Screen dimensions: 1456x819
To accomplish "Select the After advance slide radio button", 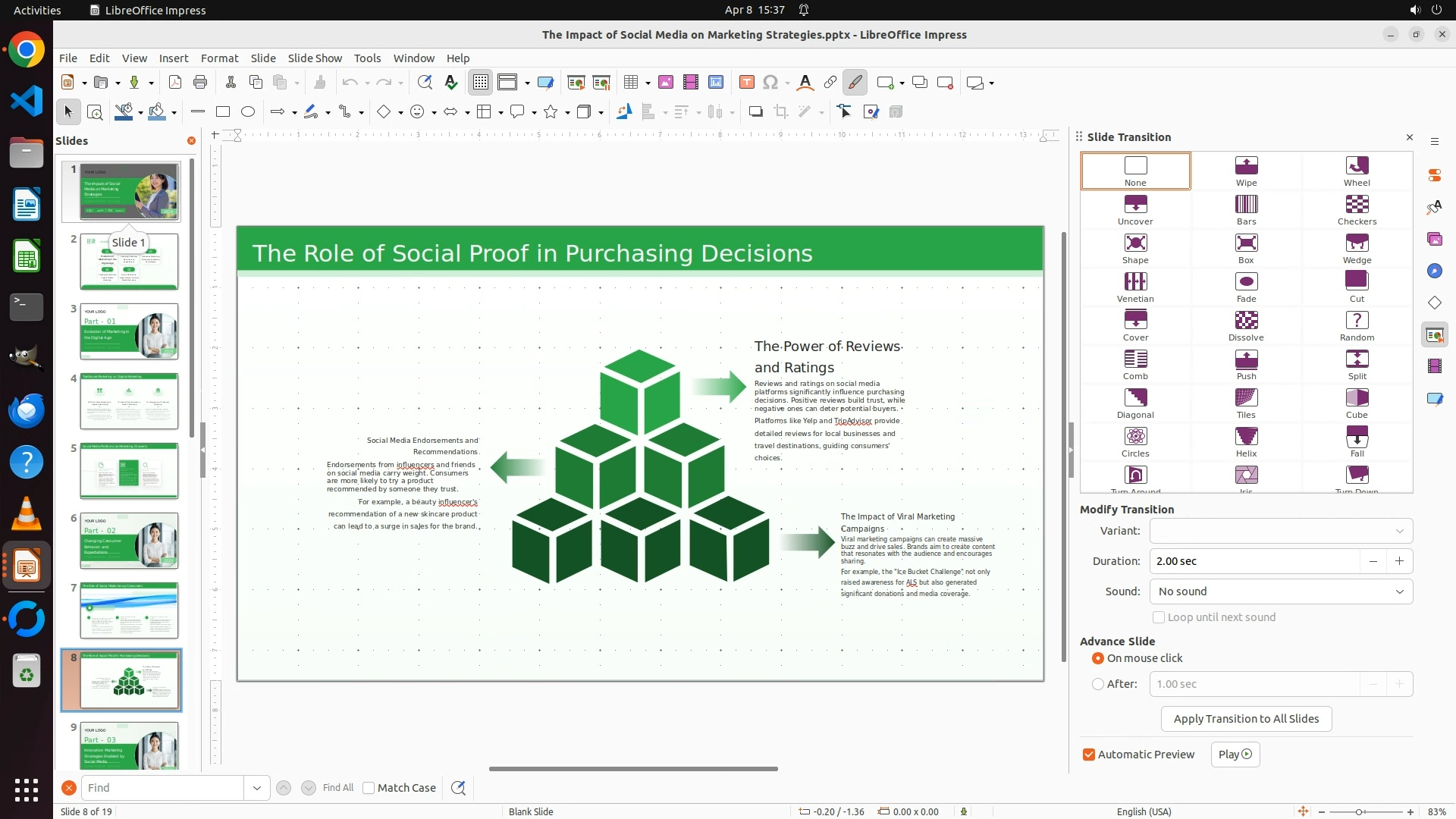I will tap(1098, 684).
